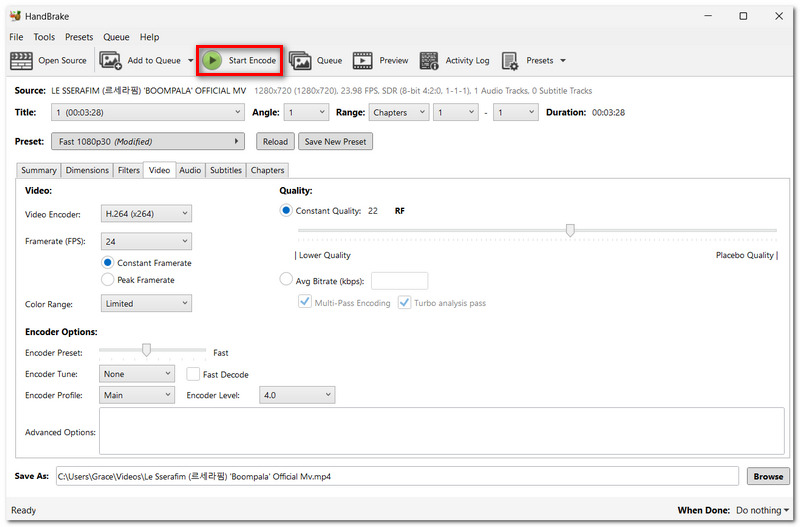This screenshot has height=527, width=800.
Task: Open the Video Encoder H.264 dropdown
Action: [146, 214]
